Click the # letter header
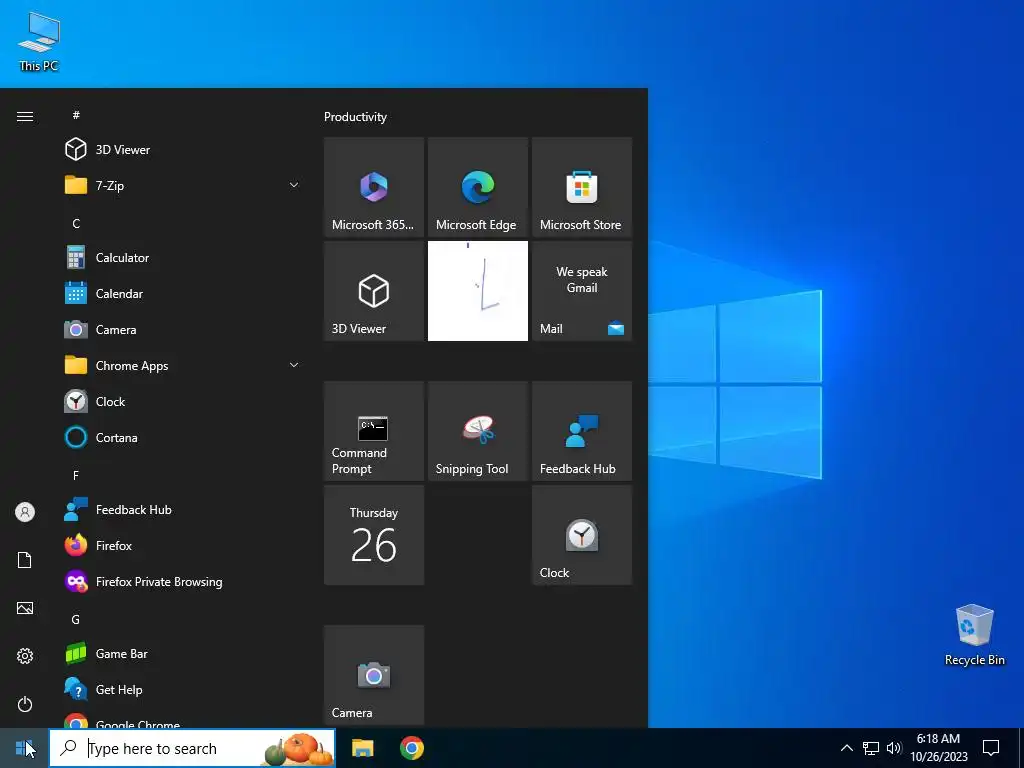 (x=76, y=115)
